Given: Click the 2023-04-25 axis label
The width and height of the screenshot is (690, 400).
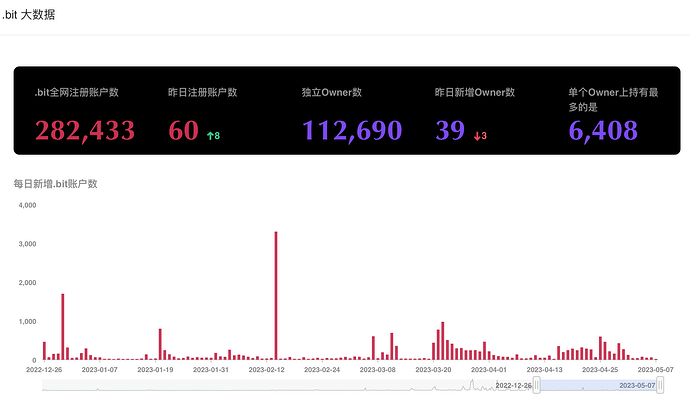Looking at the screenshot, I should [x=600, y=370].
